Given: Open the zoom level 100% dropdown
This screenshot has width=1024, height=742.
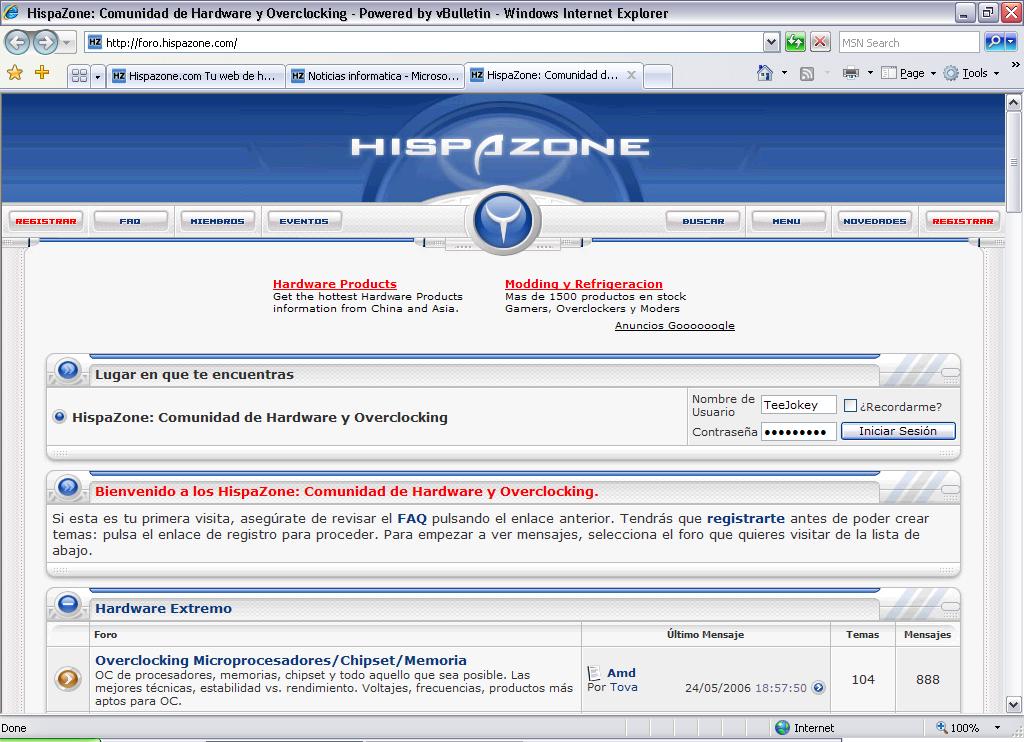Looking at the screenshot, I should (x=997, y=728).
